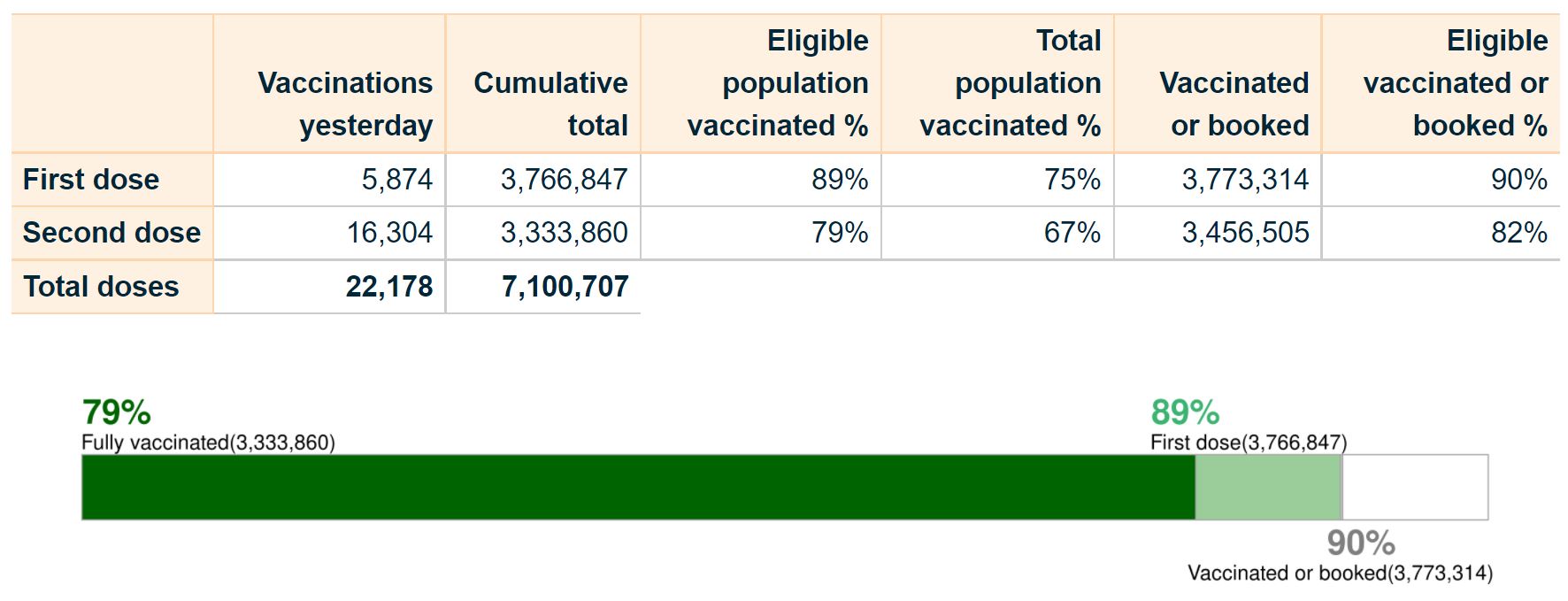Click the Total doses row header
The height and width of the screenshot is (601, 1568).
click(101, 287)
